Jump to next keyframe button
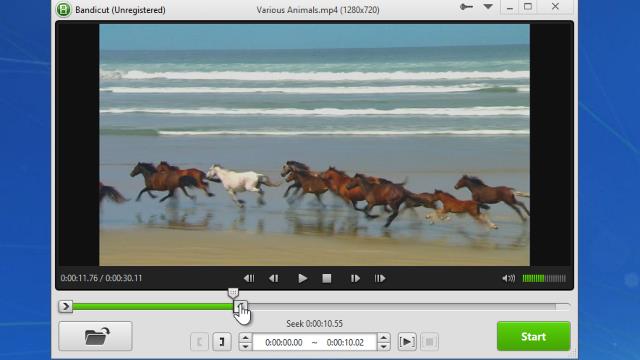The image size is (640, 360). 380,278
